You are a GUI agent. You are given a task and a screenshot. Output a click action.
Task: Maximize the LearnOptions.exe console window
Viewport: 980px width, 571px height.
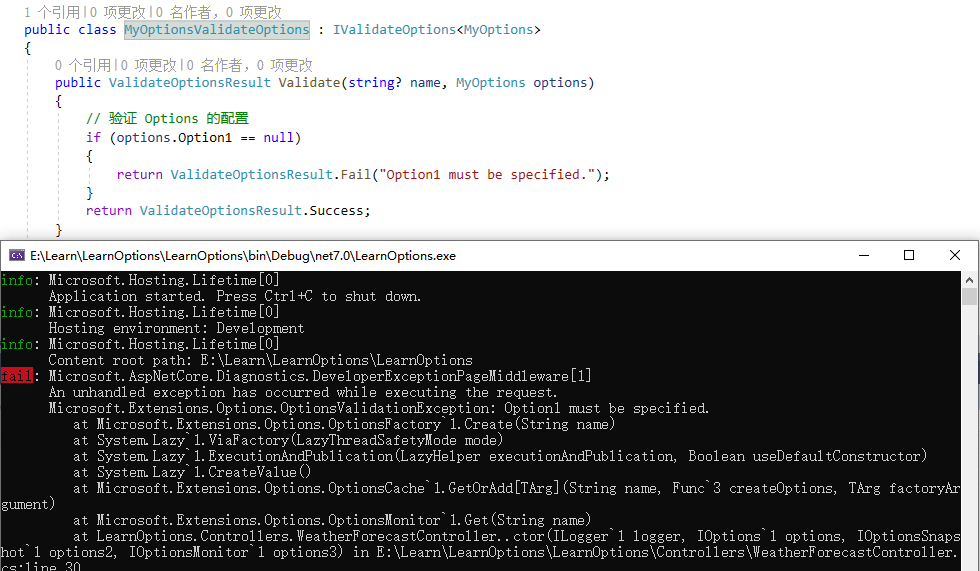click(x=909, y=255)
